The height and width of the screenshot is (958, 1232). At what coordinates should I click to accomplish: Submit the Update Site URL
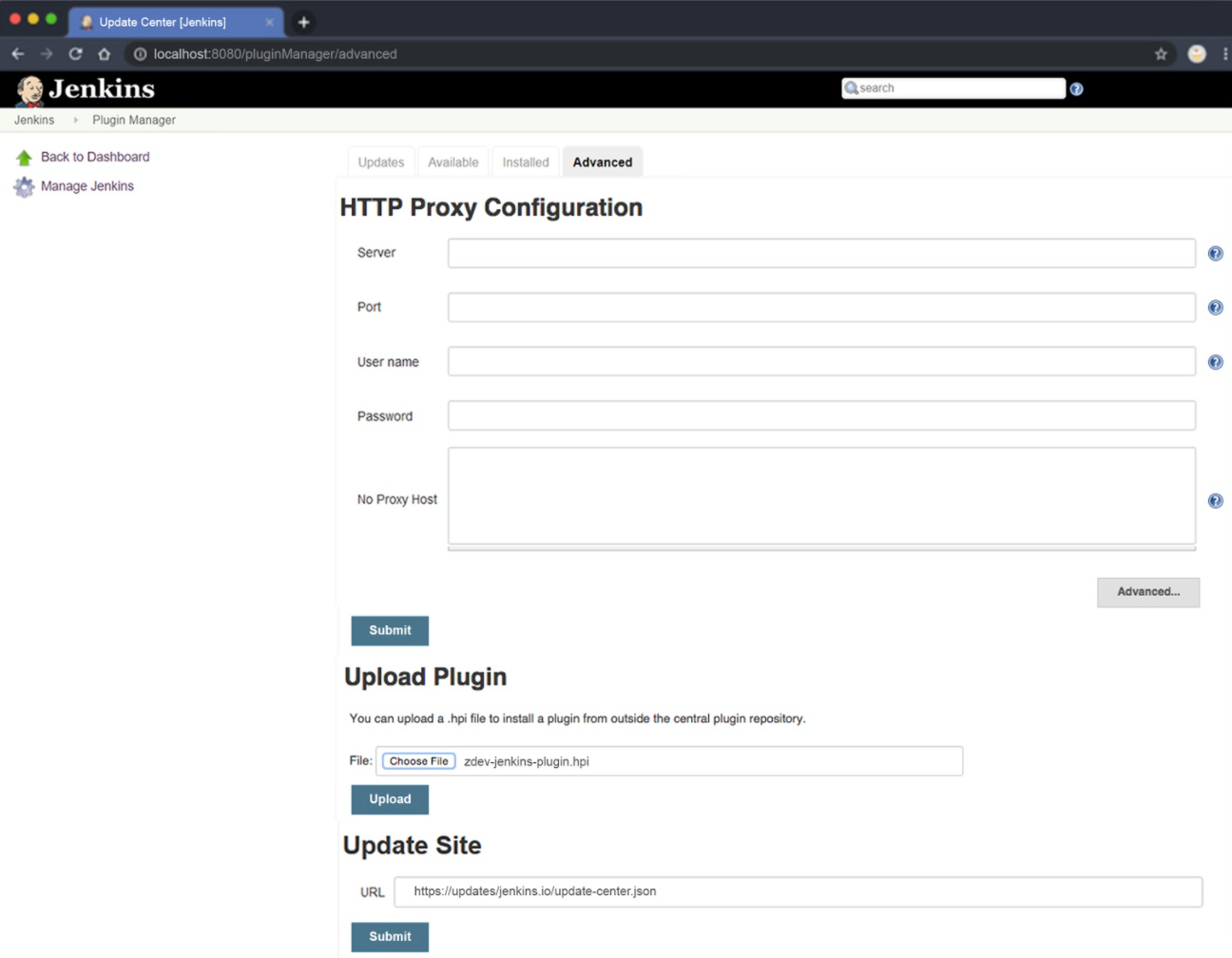click(390, 937)
